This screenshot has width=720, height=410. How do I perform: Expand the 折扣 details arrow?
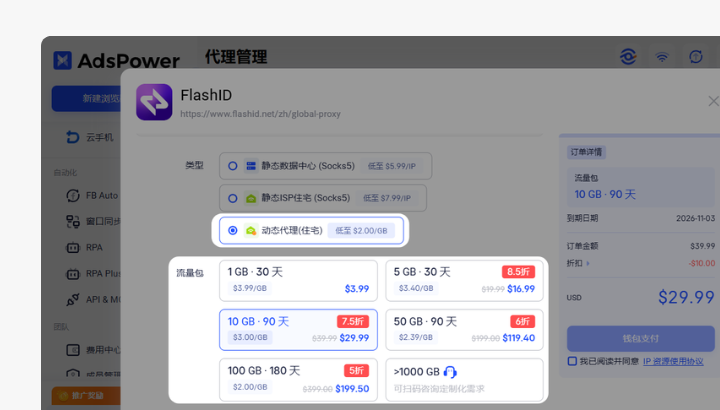[588, 264]
